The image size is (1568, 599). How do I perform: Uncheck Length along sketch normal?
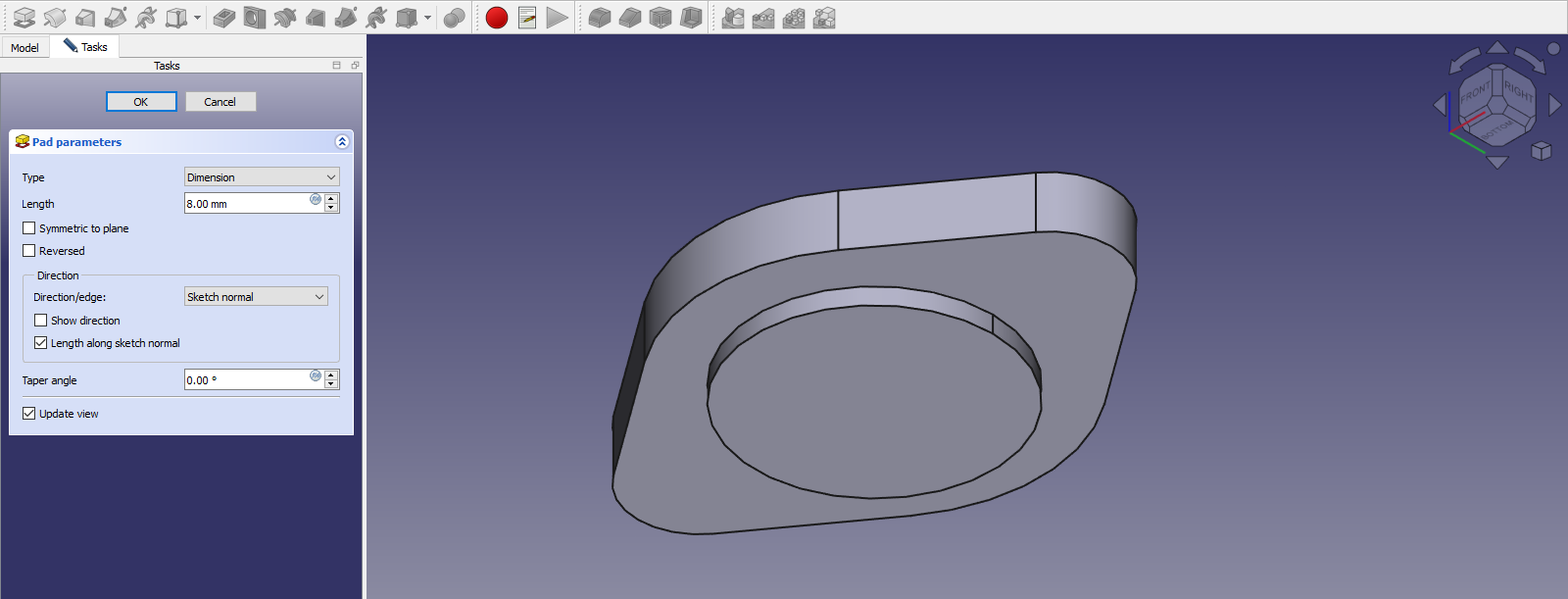(x=41, y=343)
